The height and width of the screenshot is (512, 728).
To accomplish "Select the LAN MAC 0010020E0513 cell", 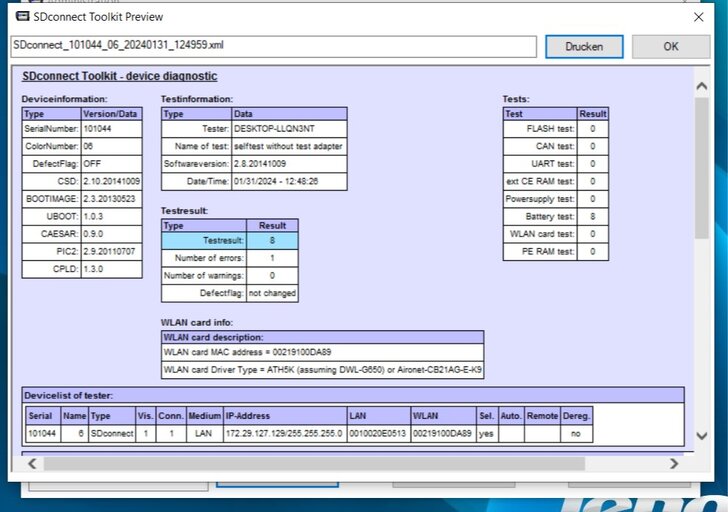I will pyautogui.click(x=378, y=434).
